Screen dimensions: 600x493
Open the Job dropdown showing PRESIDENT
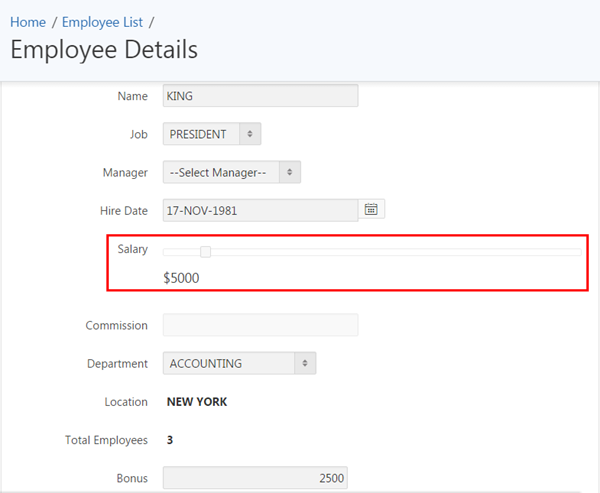click(x=212, y=134)
